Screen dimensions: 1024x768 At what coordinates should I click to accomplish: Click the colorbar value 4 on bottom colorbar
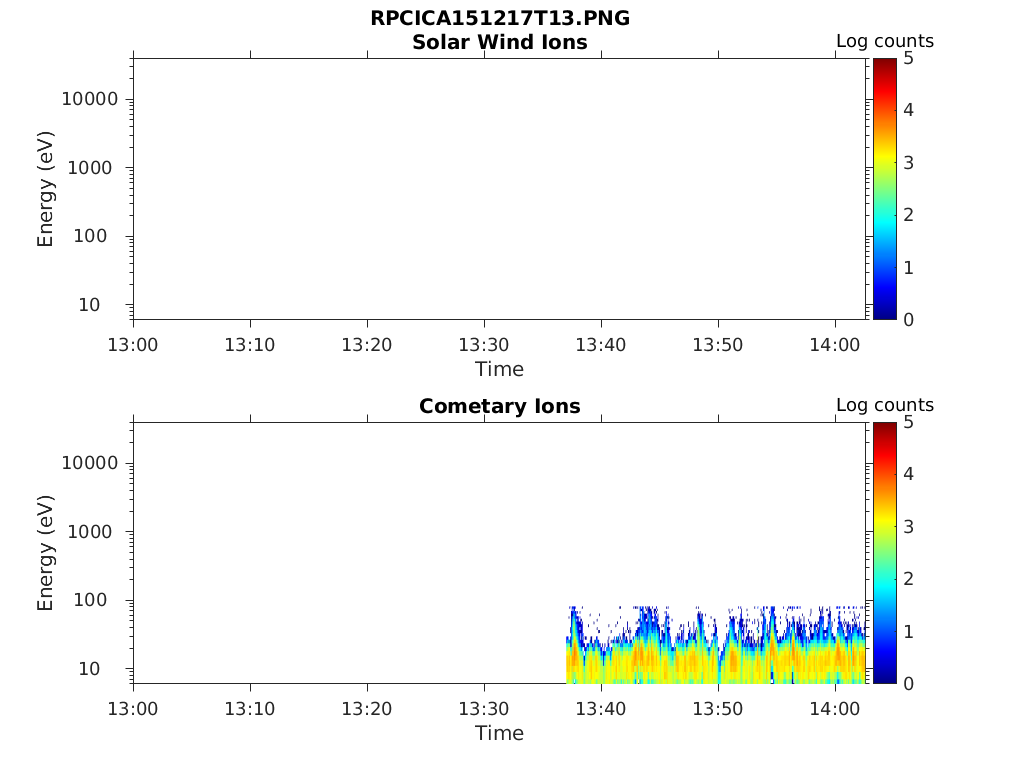point(908,474)
